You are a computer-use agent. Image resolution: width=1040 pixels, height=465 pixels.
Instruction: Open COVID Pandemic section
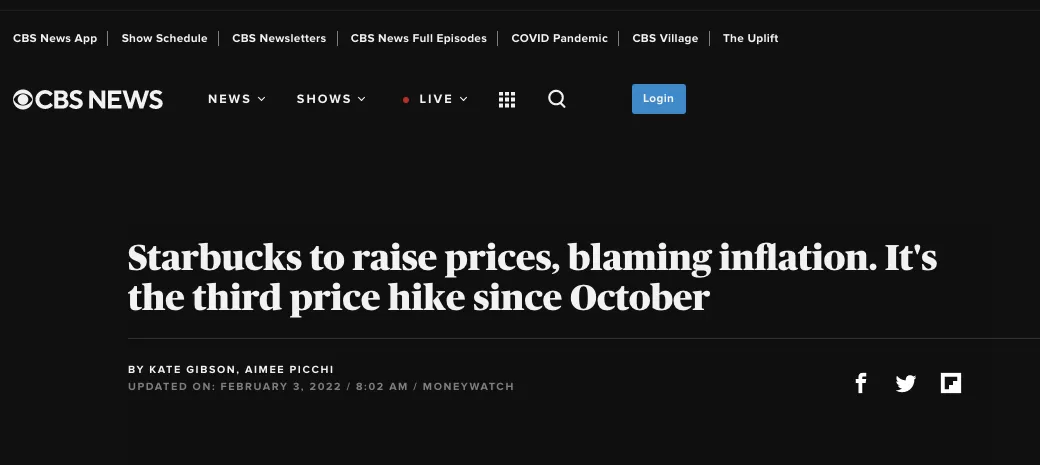pyautogui.click(x=559, y=38)
